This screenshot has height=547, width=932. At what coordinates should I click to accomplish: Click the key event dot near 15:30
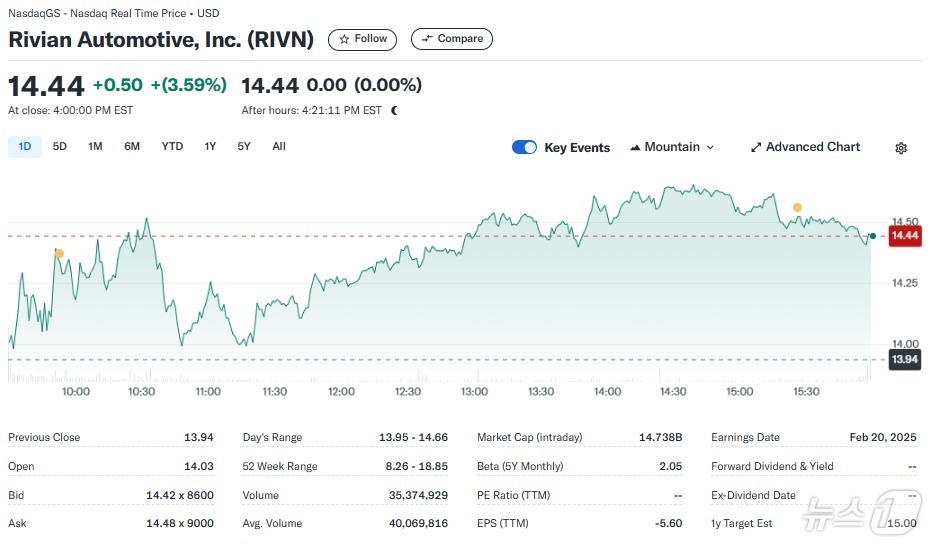point(797,208)
